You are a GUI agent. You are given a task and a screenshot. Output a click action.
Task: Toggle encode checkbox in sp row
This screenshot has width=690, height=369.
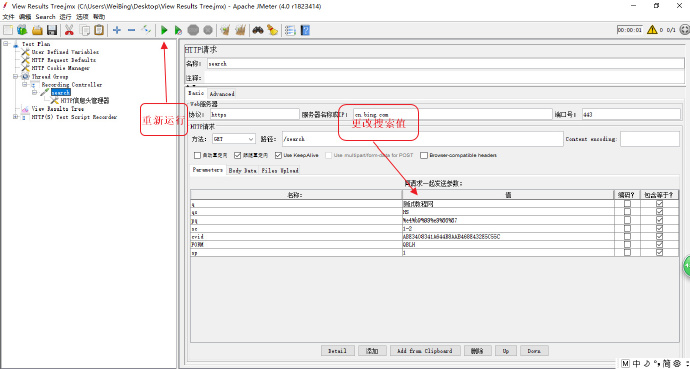(627, 253)
